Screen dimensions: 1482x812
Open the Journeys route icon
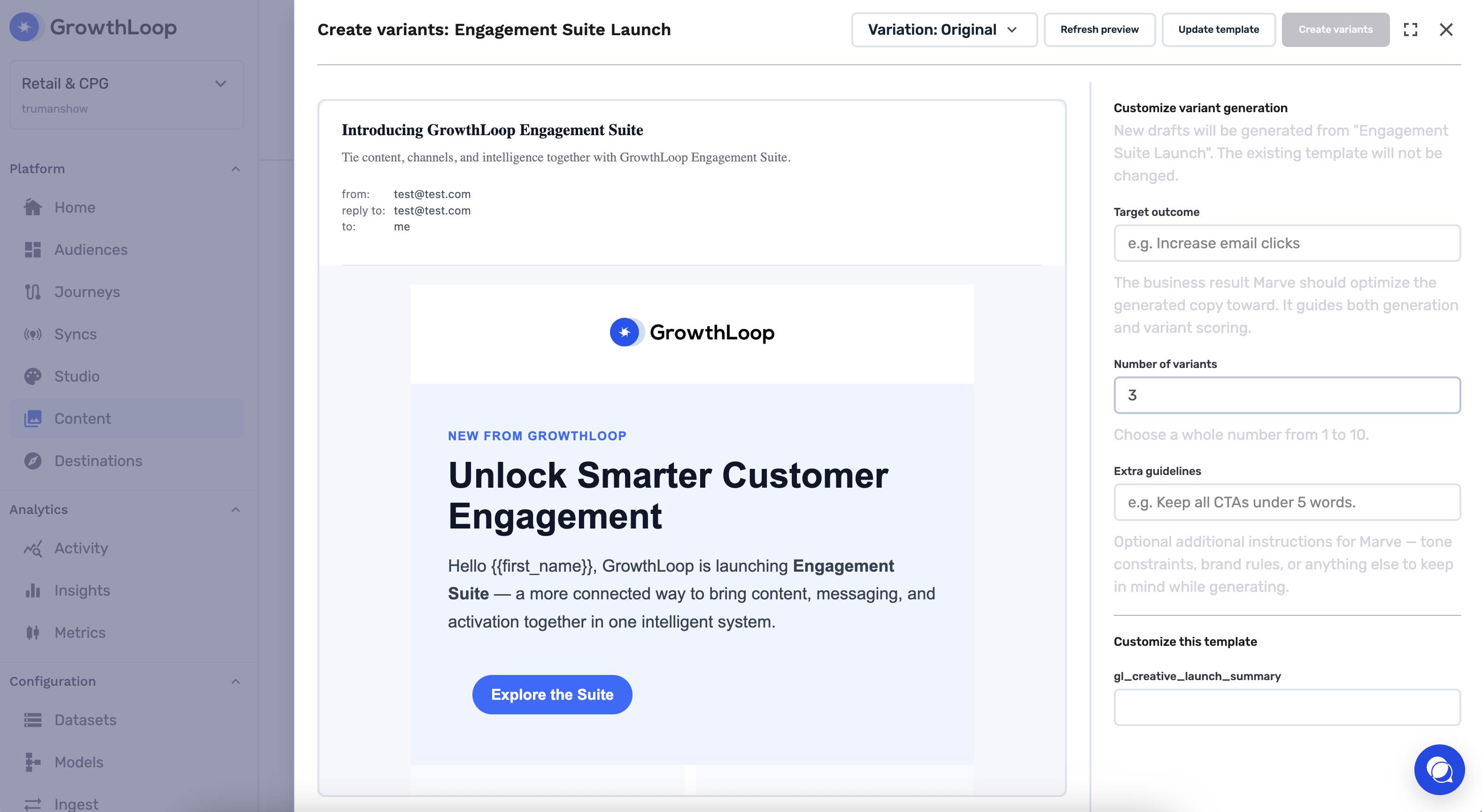tap(33, 291)
